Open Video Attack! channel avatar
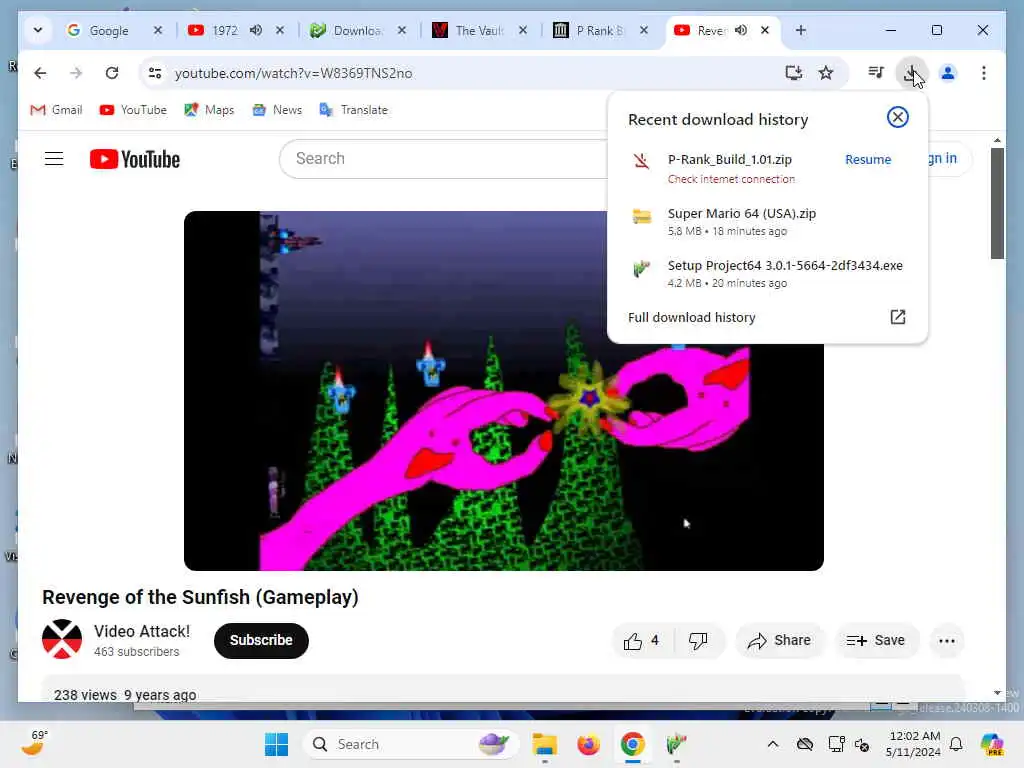 [x=62, y=639]
